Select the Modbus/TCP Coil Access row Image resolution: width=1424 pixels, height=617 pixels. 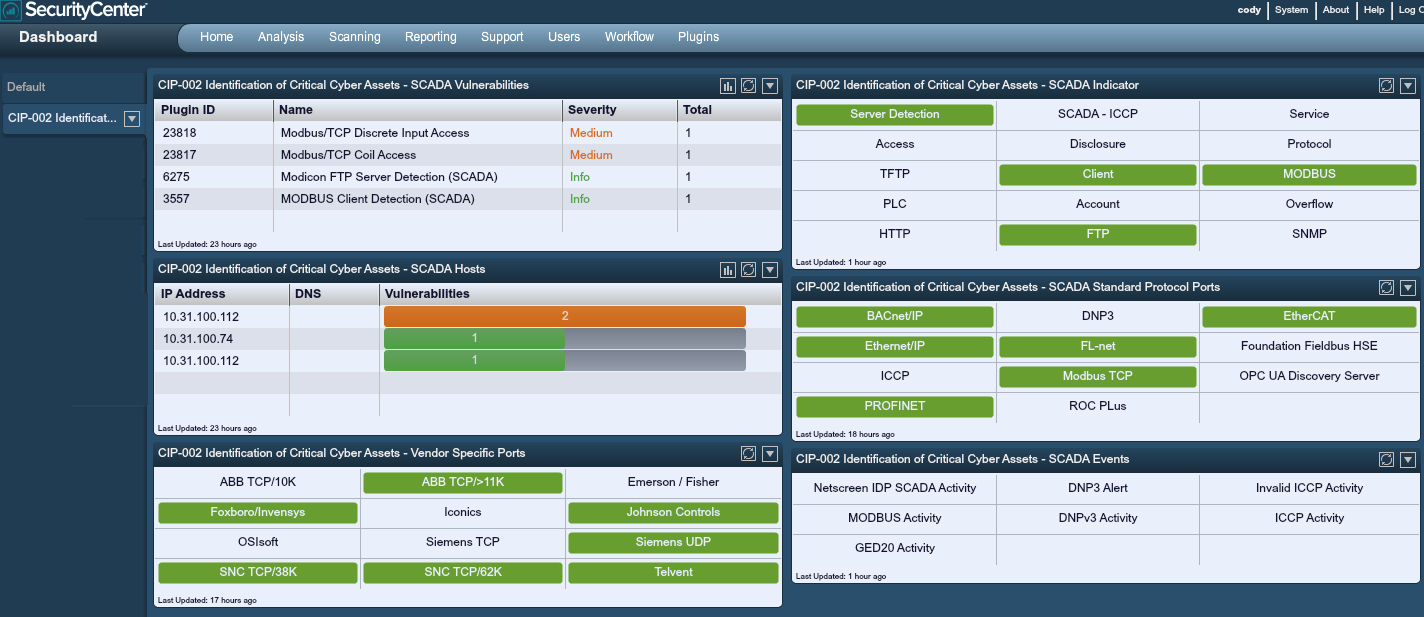tap(468, 155)
